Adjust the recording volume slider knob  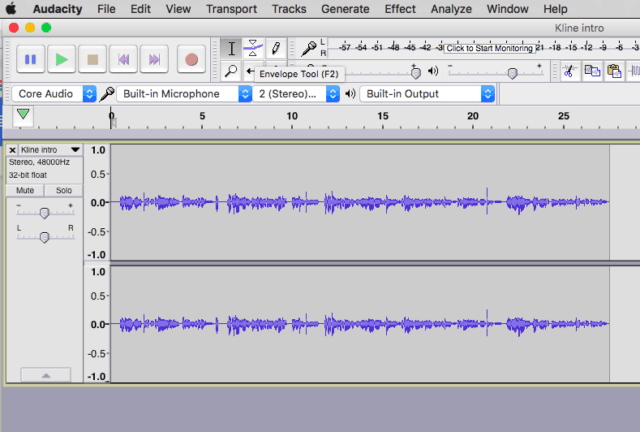[x=416, y=73]
